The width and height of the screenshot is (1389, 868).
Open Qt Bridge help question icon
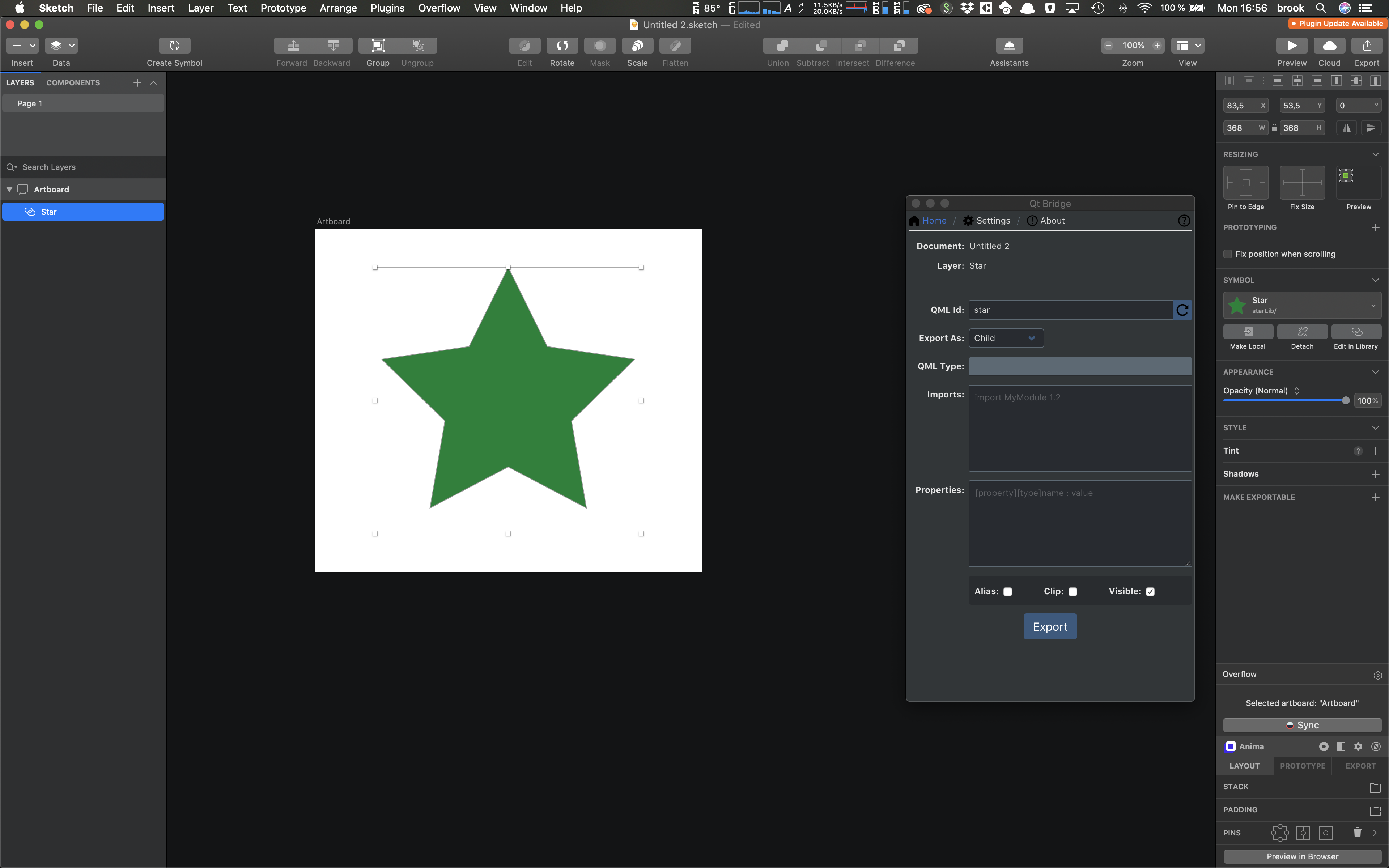point(1184,221)
